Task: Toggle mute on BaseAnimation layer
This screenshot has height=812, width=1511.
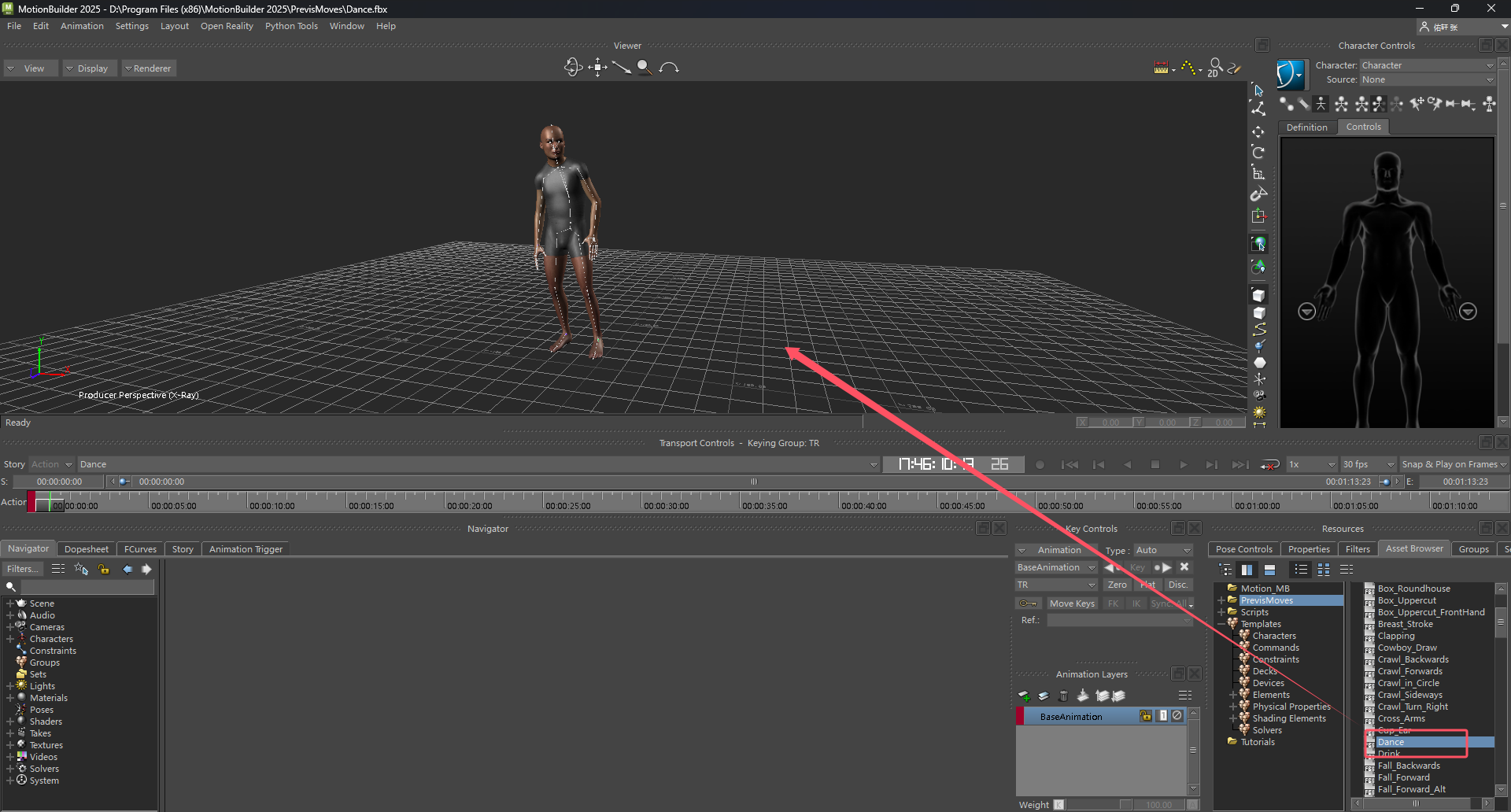Action: (x=1177, y=716)
